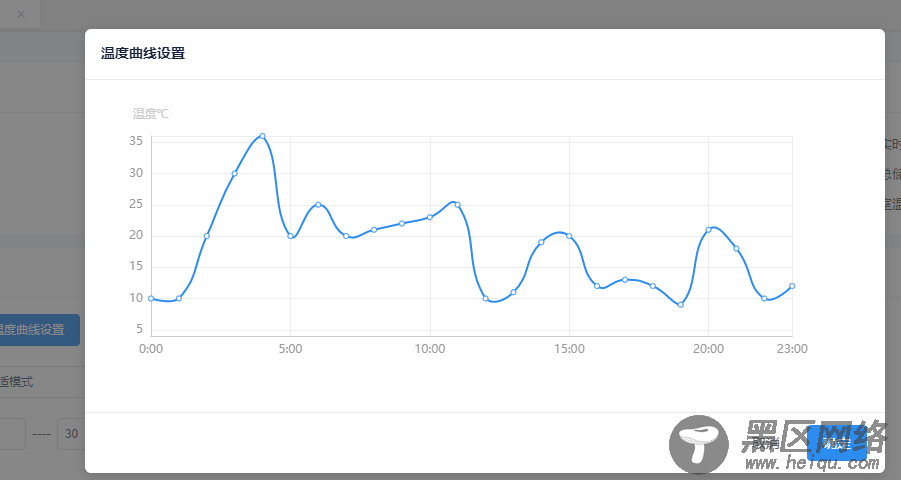Select the 2:00 data point at 20°C
The width and height of the screenshot is (901, 480).
coord(207,236)
